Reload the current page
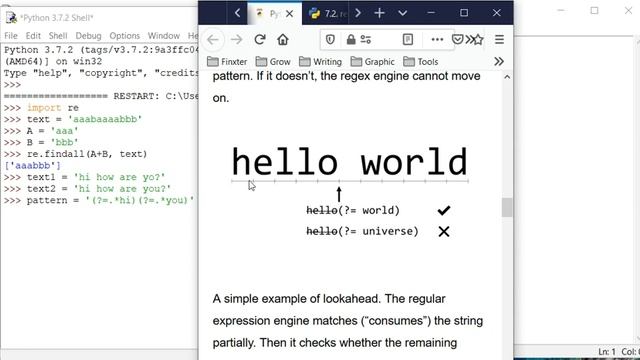 pos(260,40)
